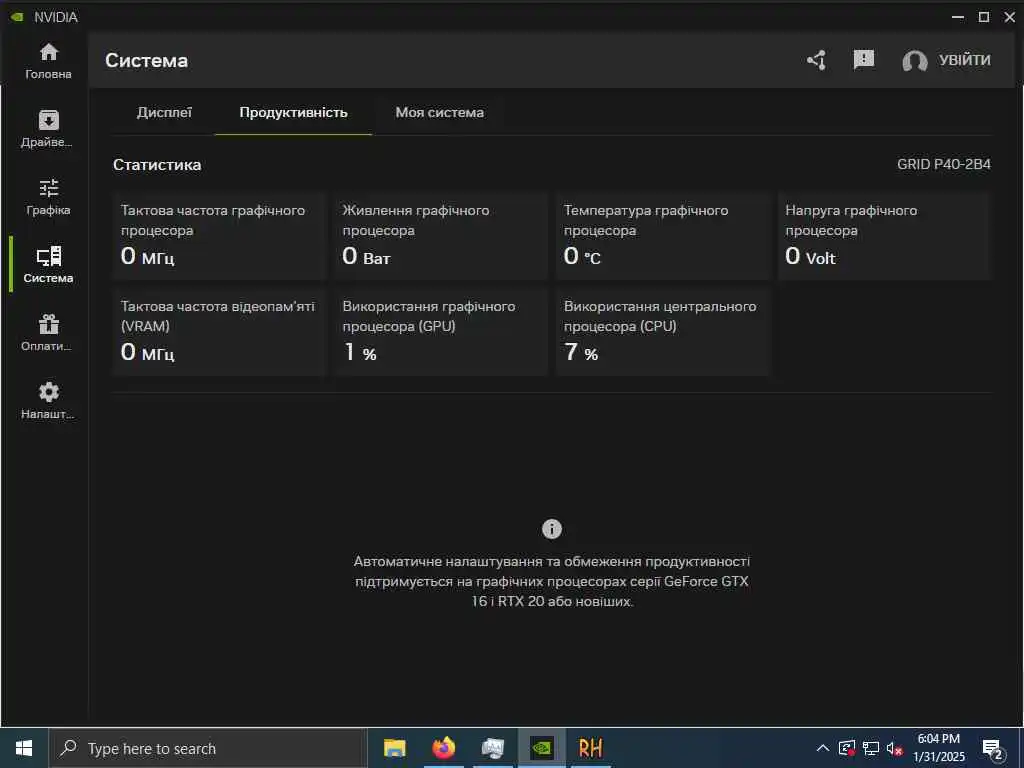
Task: Open File Explorer from taskbar
Action: (x=394, y=748)
